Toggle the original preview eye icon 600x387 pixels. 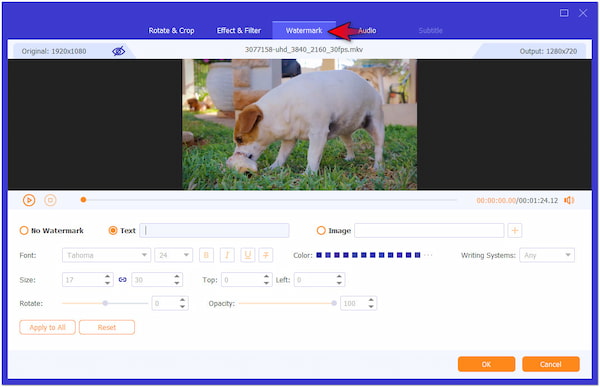pos(118,51)
